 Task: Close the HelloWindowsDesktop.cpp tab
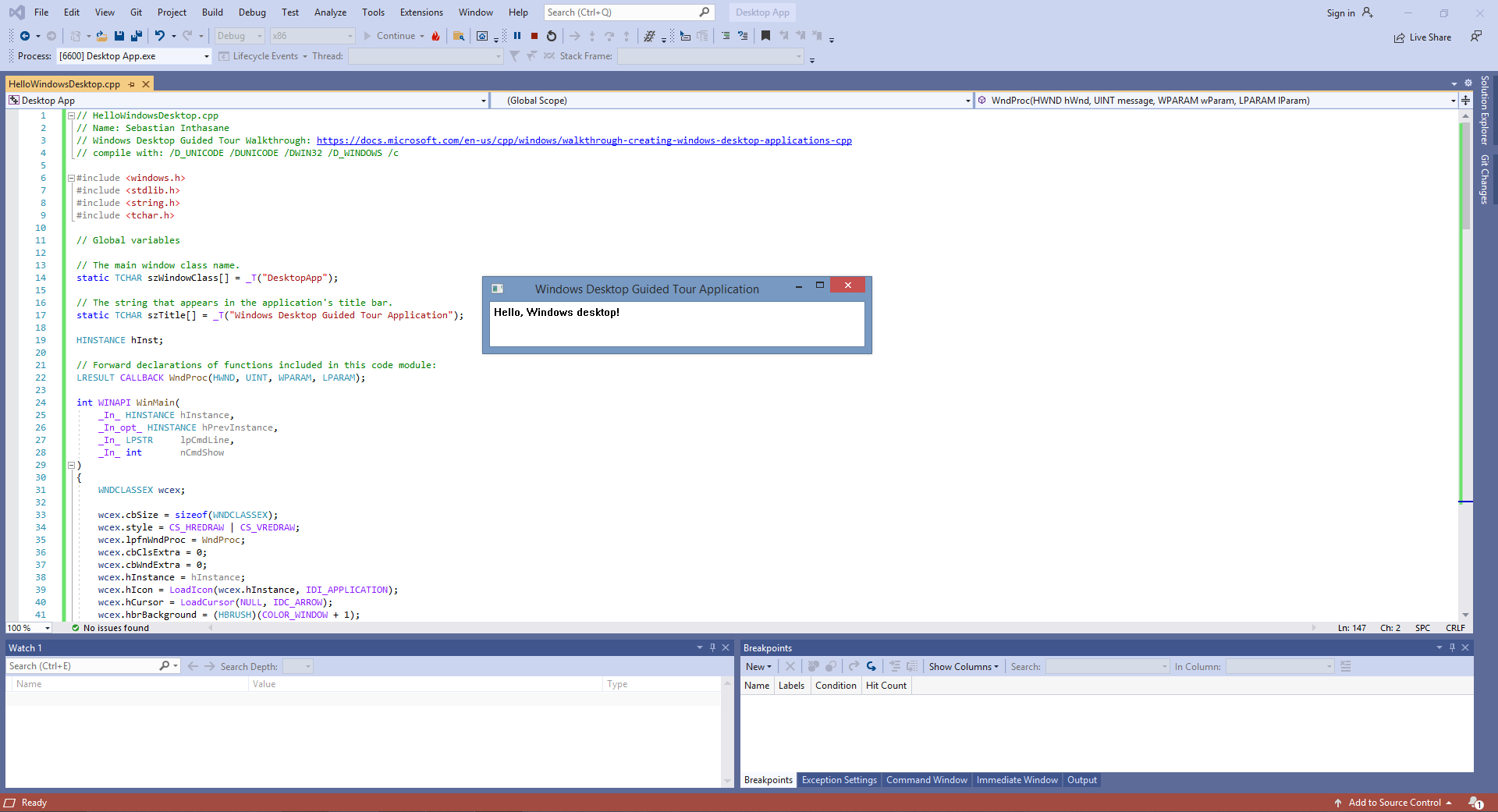pyautogui.click(x=145, y=84)
